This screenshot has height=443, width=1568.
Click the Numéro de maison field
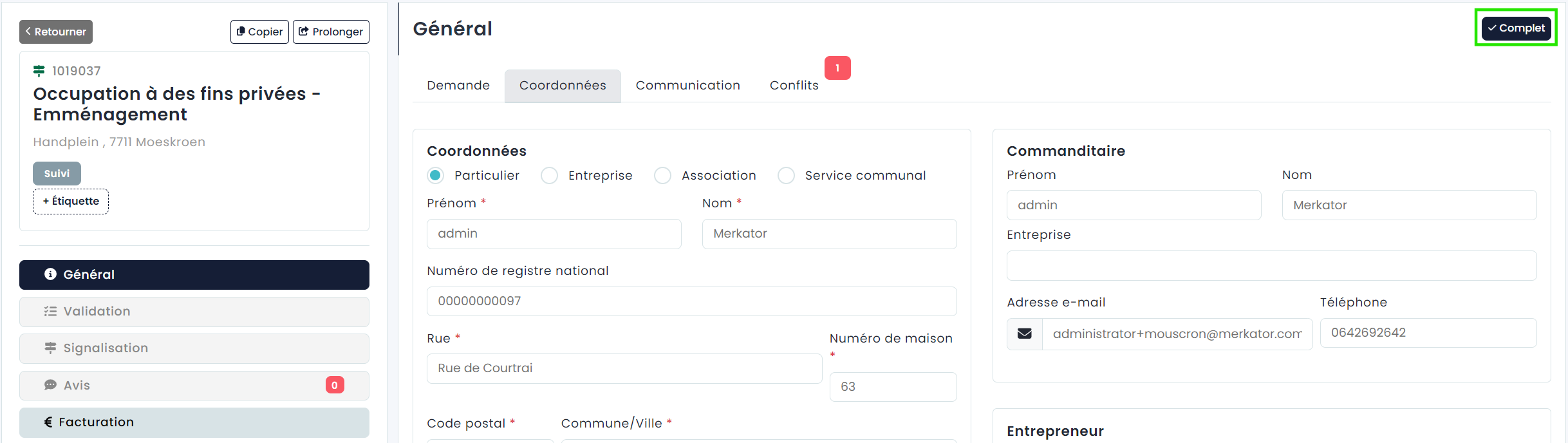(x=893, y=387)
